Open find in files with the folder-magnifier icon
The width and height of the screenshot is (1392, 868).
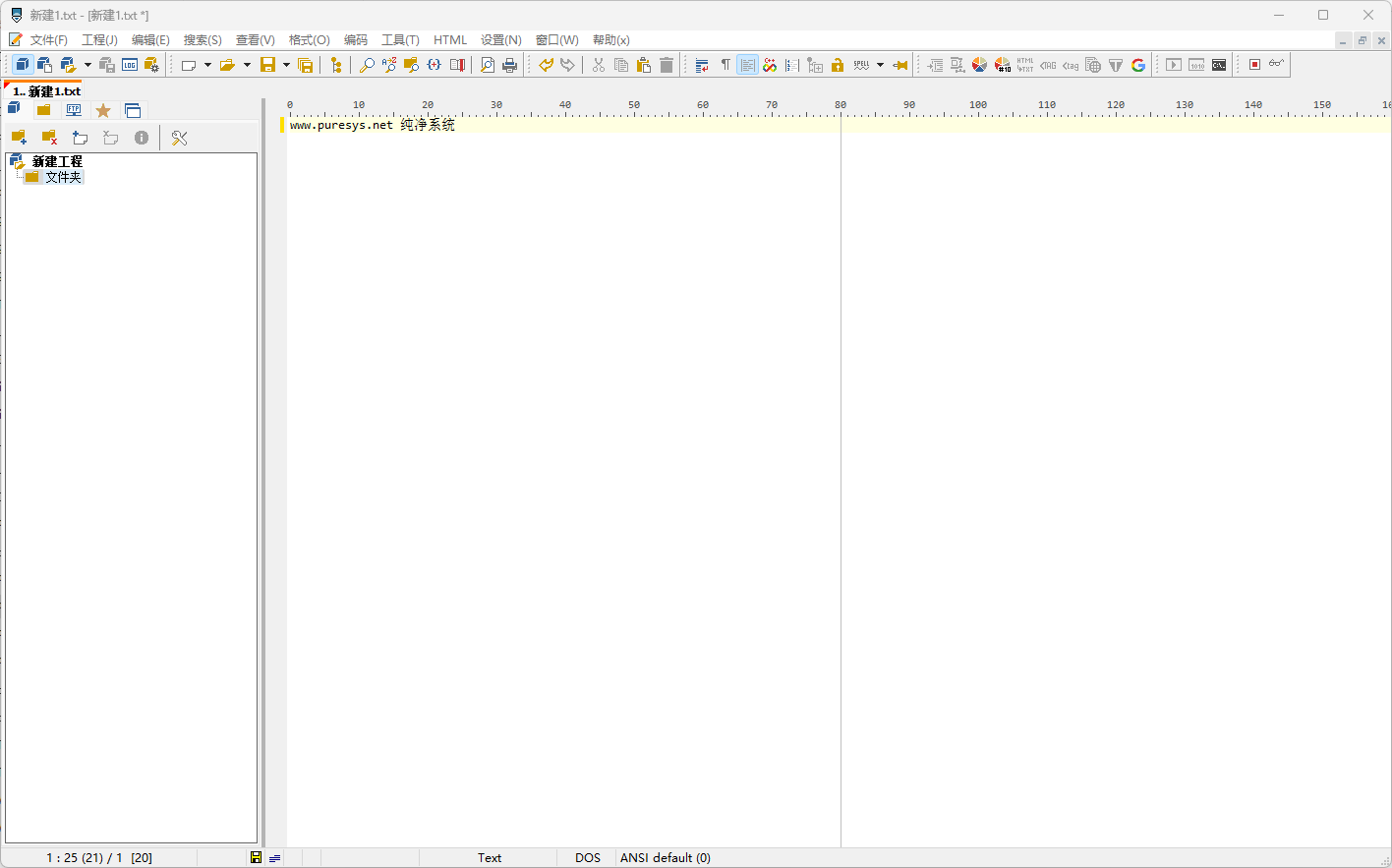(x=411, y=64)
